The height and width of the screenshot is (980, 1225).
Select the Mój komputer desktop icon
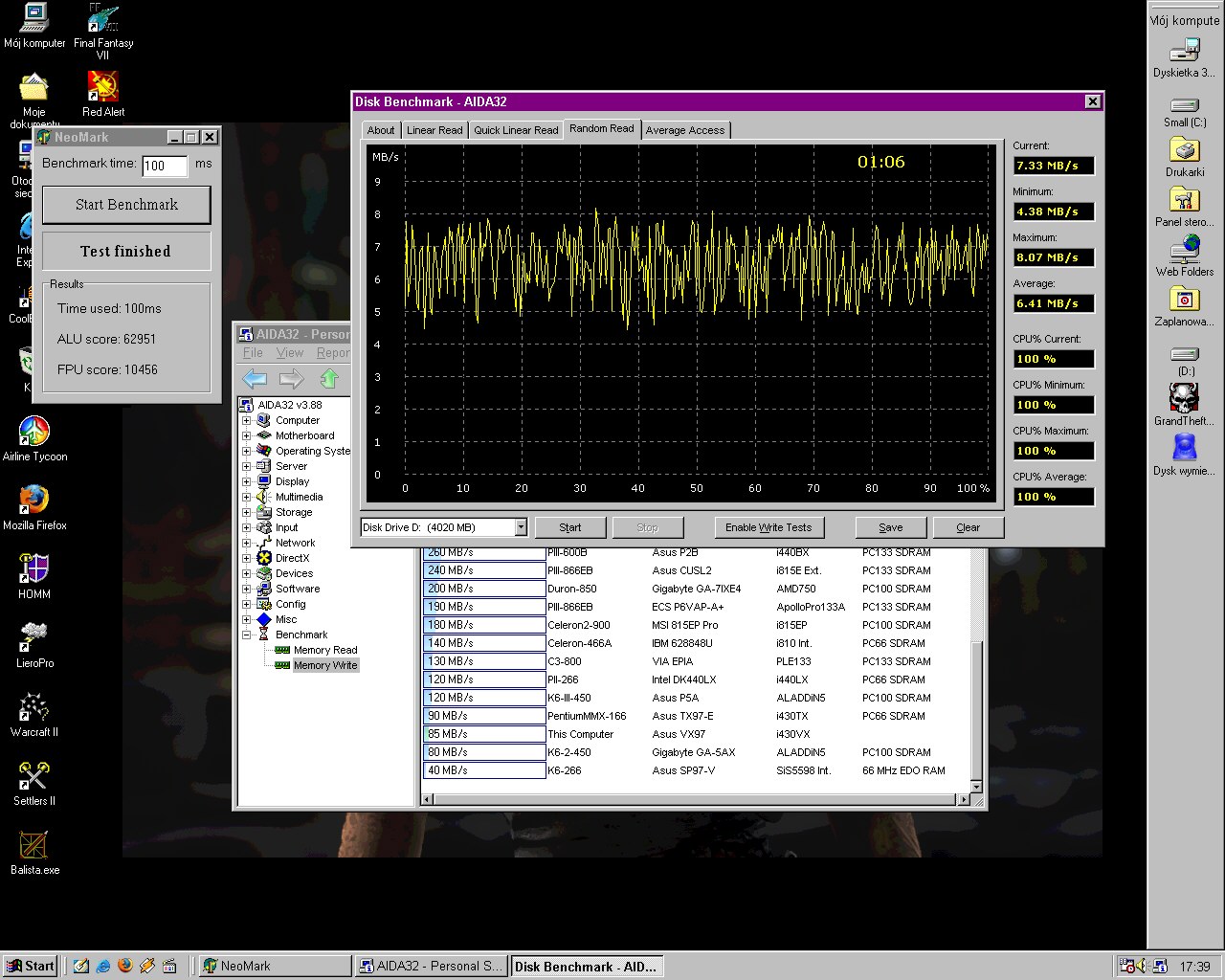tap(34, 26)
